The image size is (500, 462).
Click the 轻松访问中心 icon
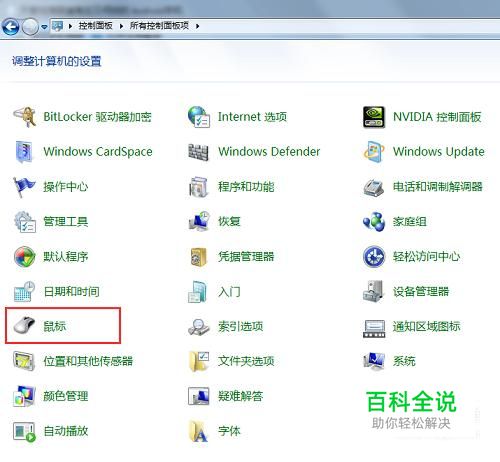point(374,257)
